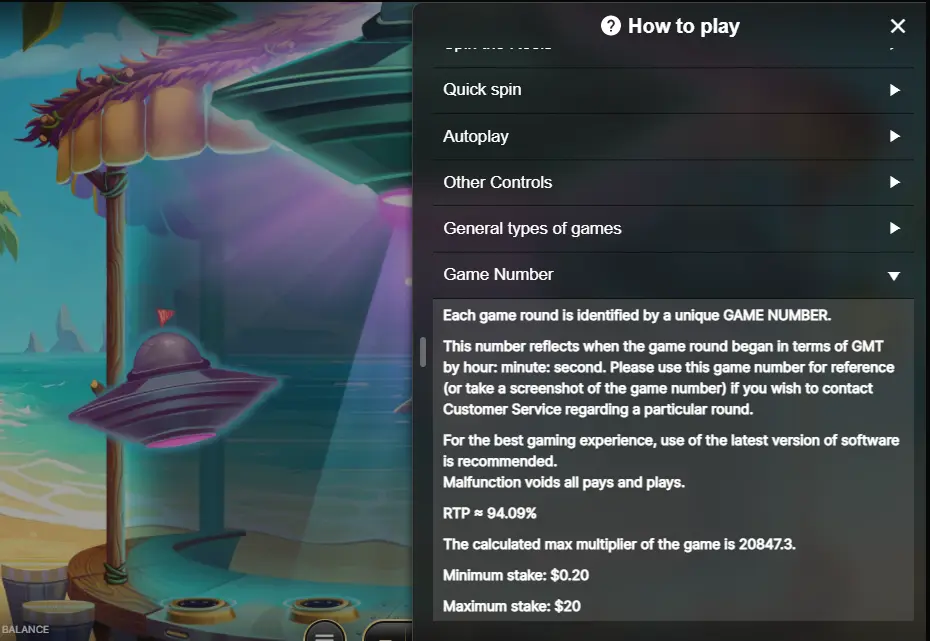Viewport: 930px width, 641px height.
Task: Collapse the Game Number section arrow
Action: coord(894,276)
